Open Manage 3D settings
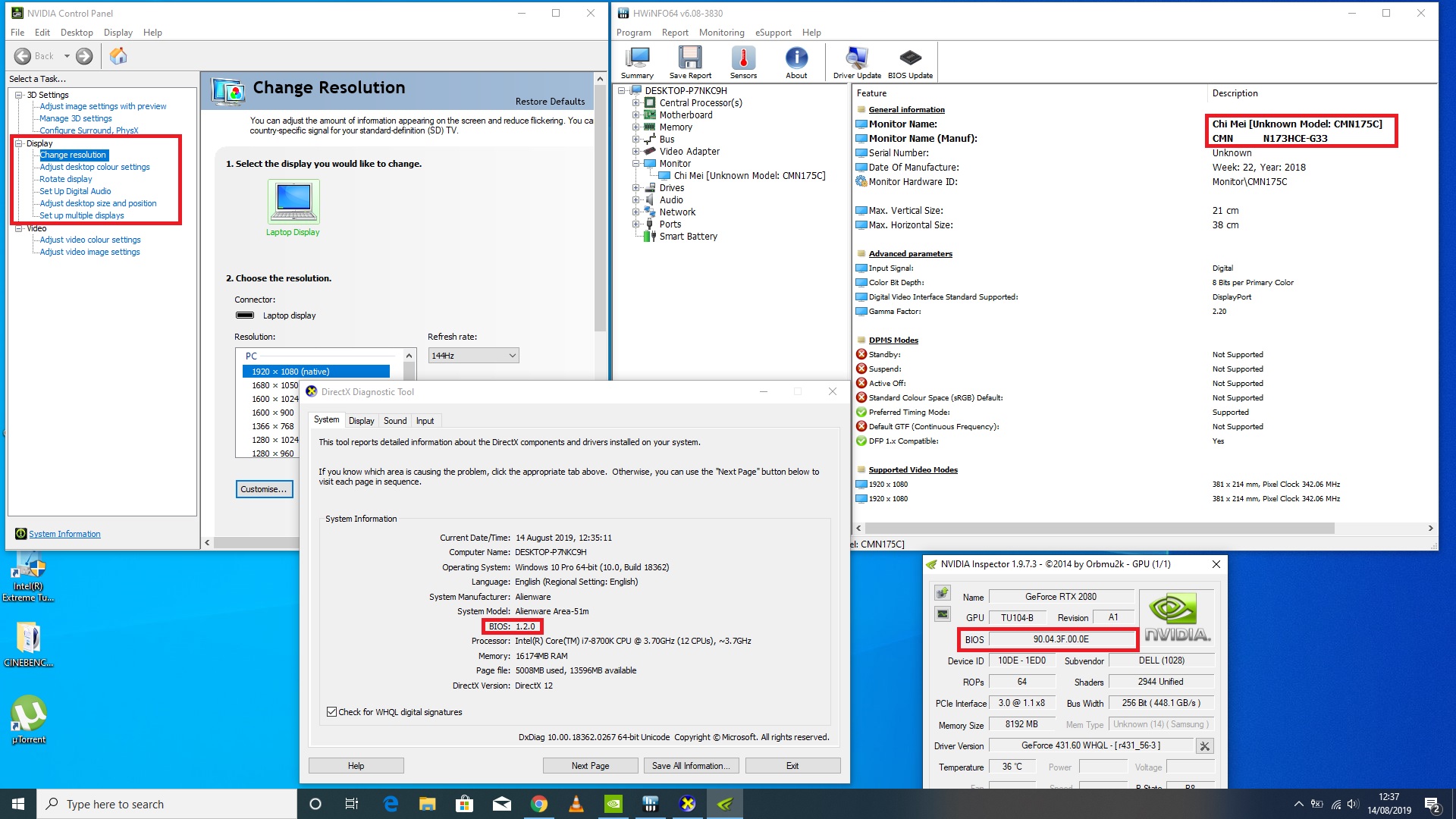Image resolution: width=1456 pixels, height=819 pixels. coord(76,118)
